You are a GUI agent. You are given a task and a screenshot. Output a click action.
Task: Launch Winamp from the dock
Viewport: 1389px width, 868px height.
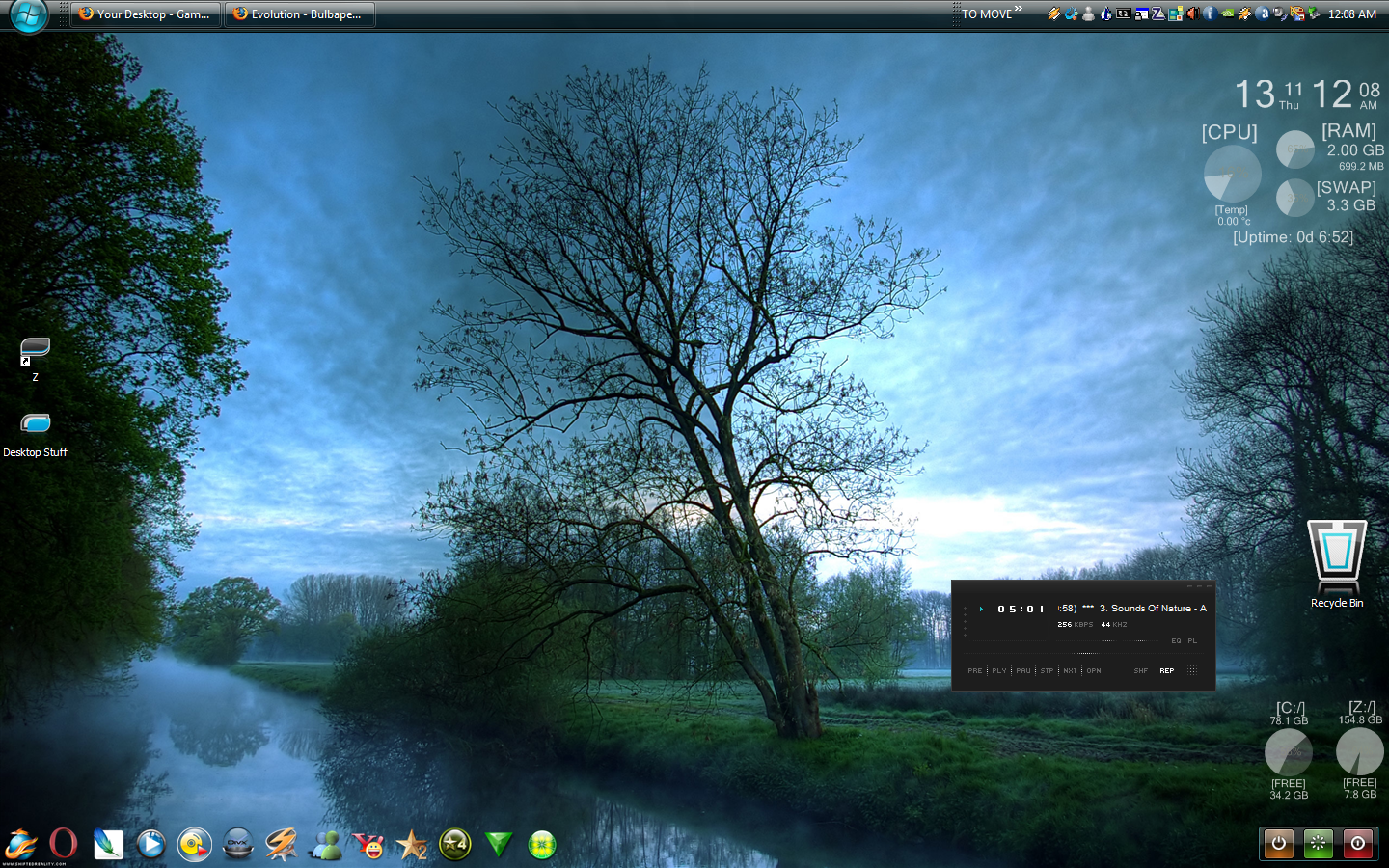point(282,844)
